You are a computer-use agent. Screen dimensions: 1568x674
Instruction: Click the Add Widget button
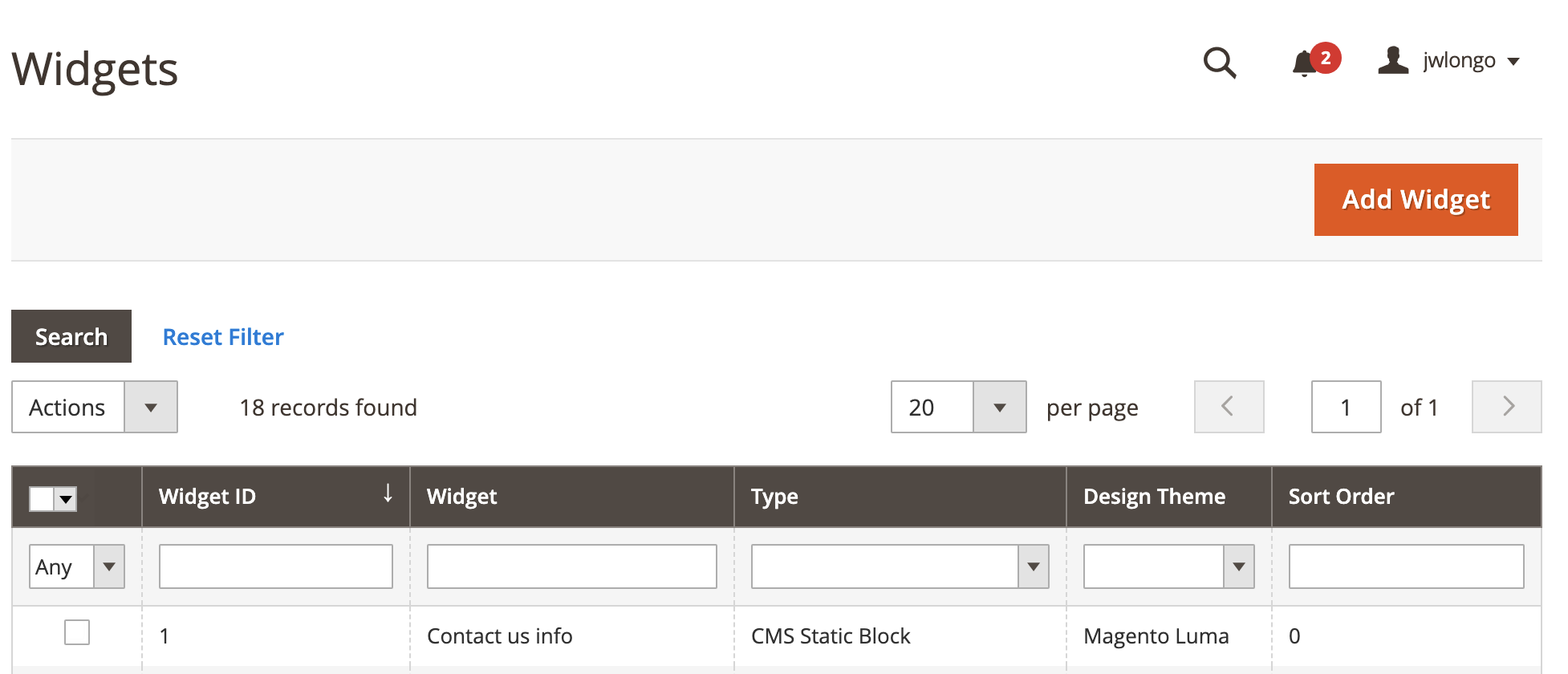click(x=1416, y=200)
